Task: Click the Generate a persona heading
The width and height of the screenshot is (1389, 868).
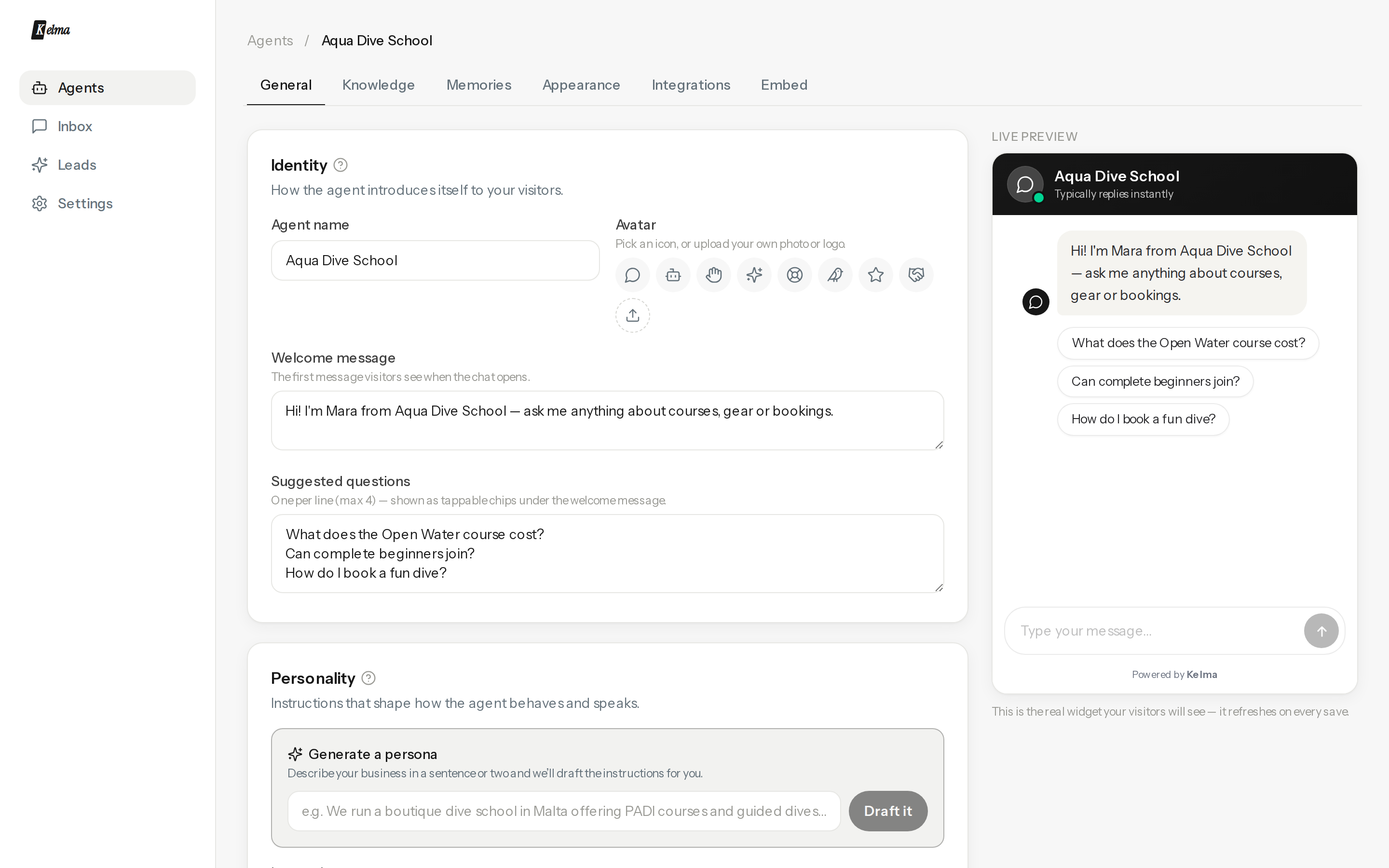Action: [372, 754]
